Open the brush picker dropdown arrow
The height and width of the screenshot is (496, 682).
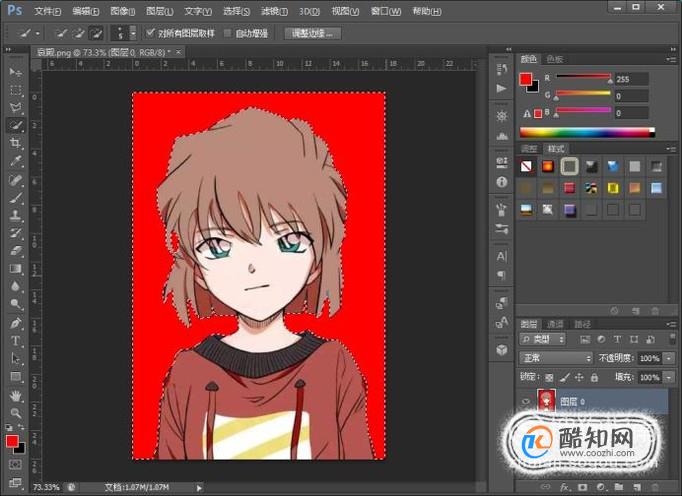click(133, 33)
